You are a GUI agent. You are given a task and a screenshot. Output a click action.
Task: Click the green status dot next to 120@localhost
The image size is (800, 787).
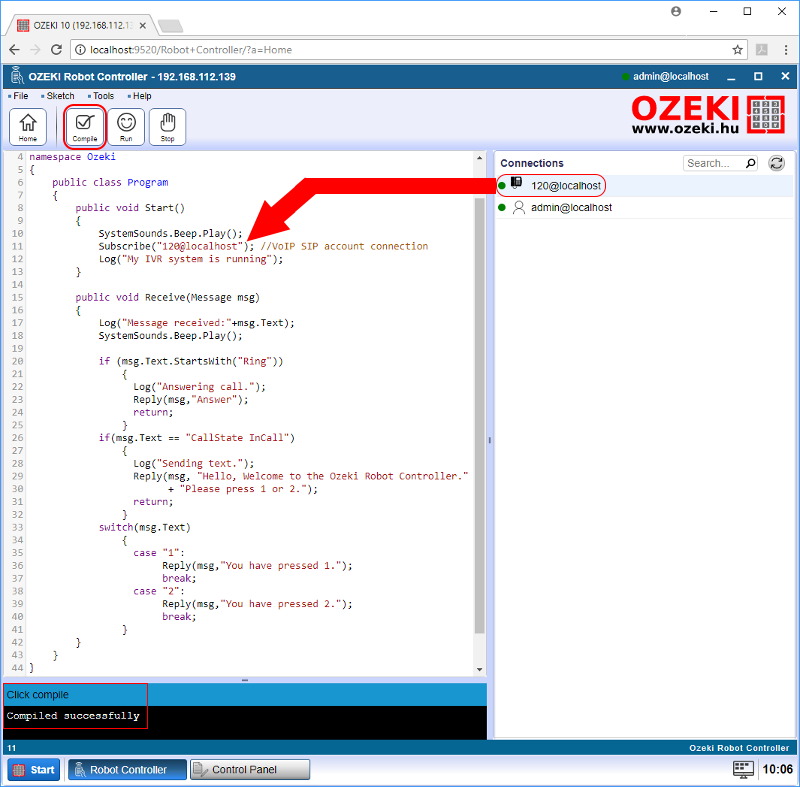pyautogui.click(x=500, y=185)
